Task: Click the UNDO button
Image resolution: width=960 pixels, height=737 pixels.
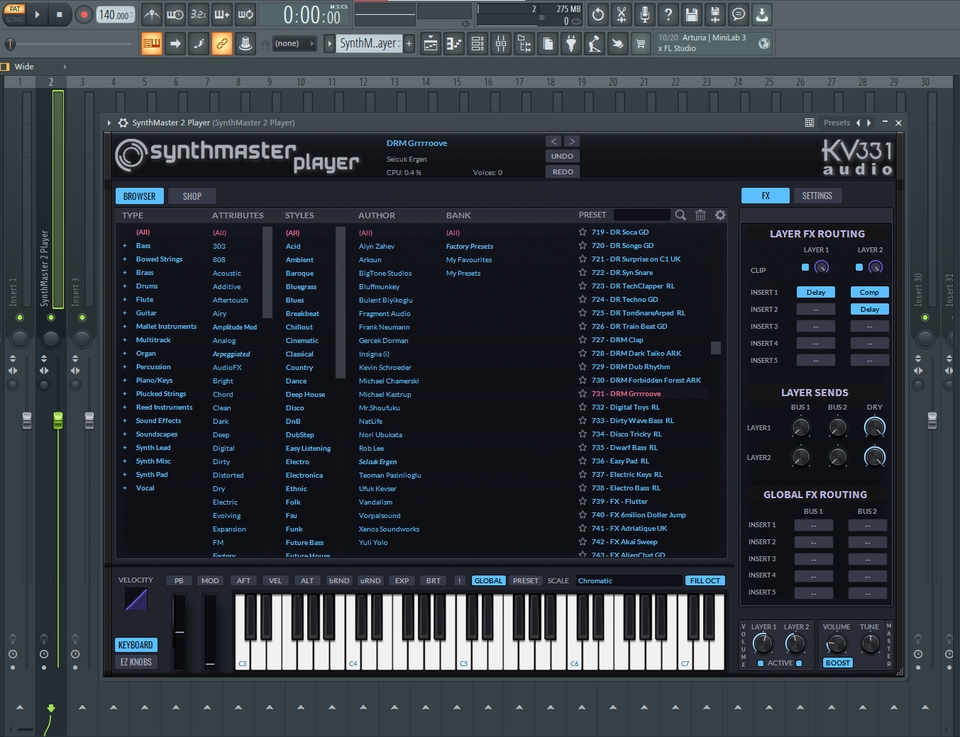Action: pyautogui.click(x=562, y=156)
